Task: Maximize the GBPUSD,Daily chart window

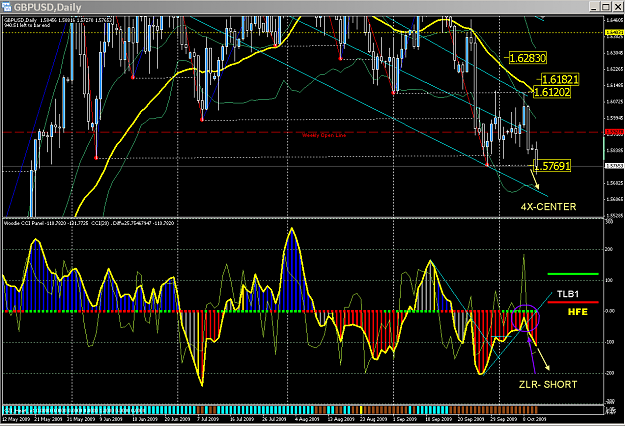Action: [x=605, y=7]
